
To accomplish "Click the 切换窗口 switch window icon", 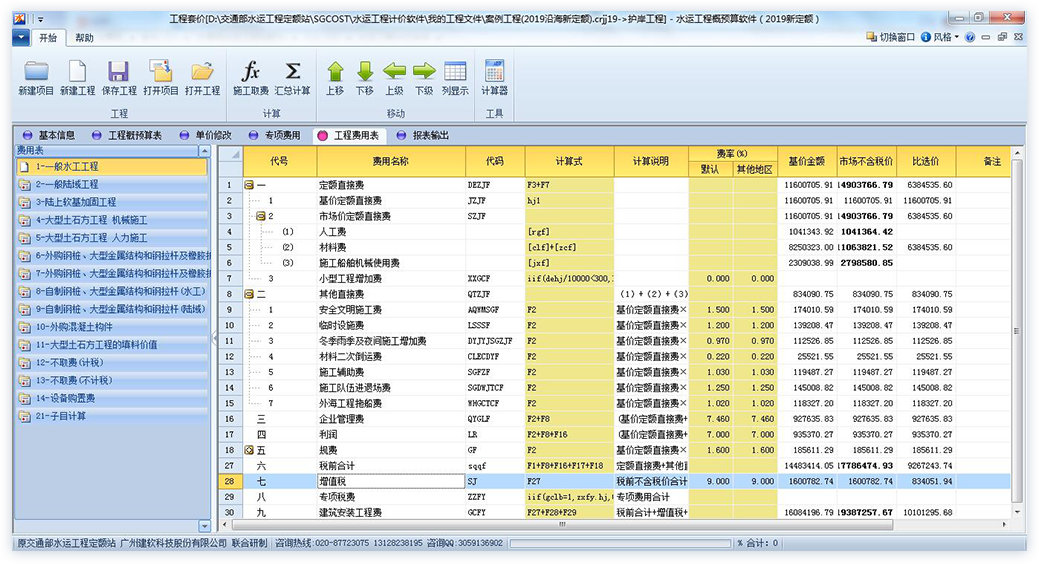I will pyautogui.click(x=871, y=37).
